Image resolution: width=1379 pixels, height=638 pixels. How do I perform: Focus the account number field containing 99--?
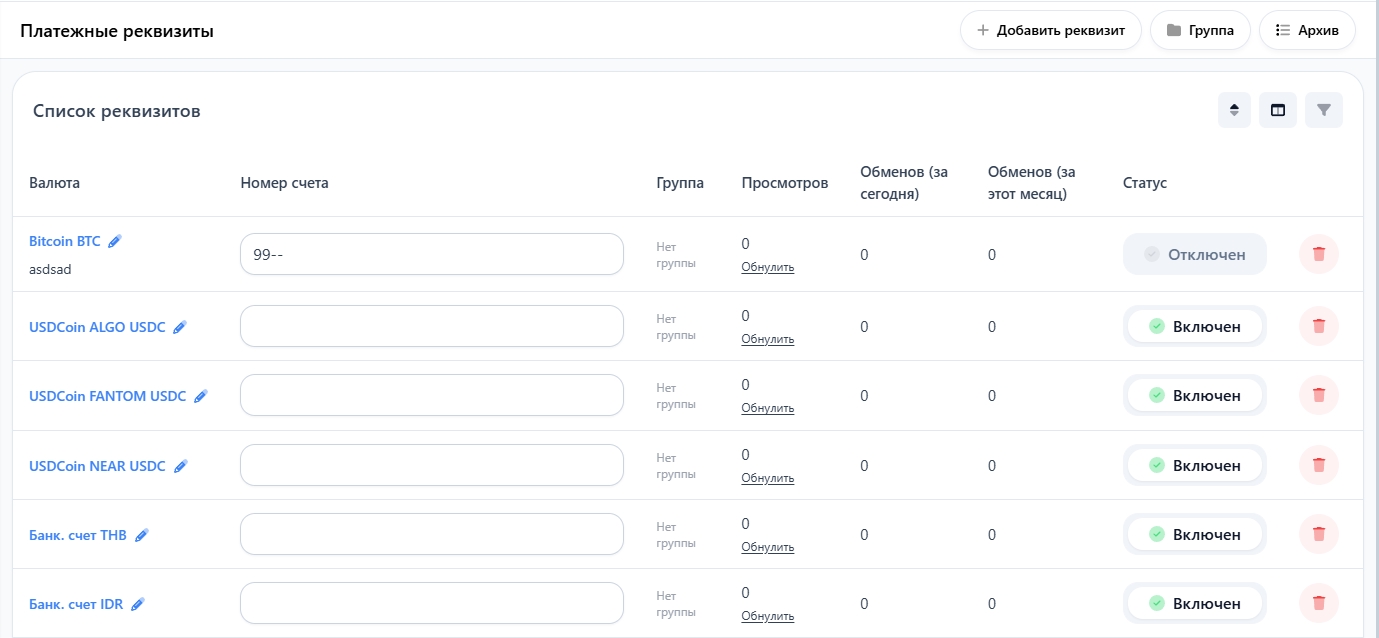(x=431, y=254)
